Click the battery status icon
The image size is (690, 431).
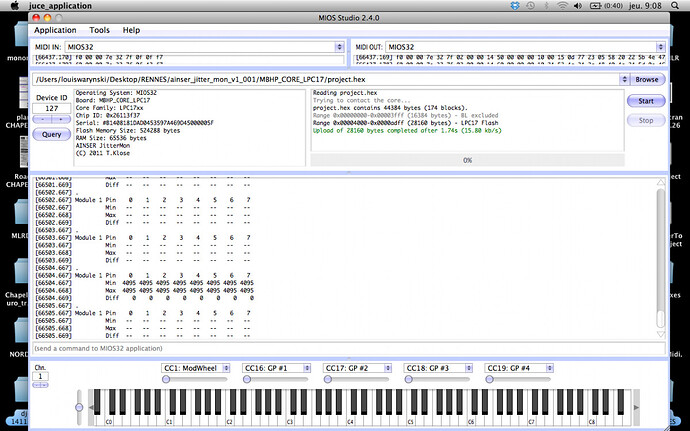(595, 6)
